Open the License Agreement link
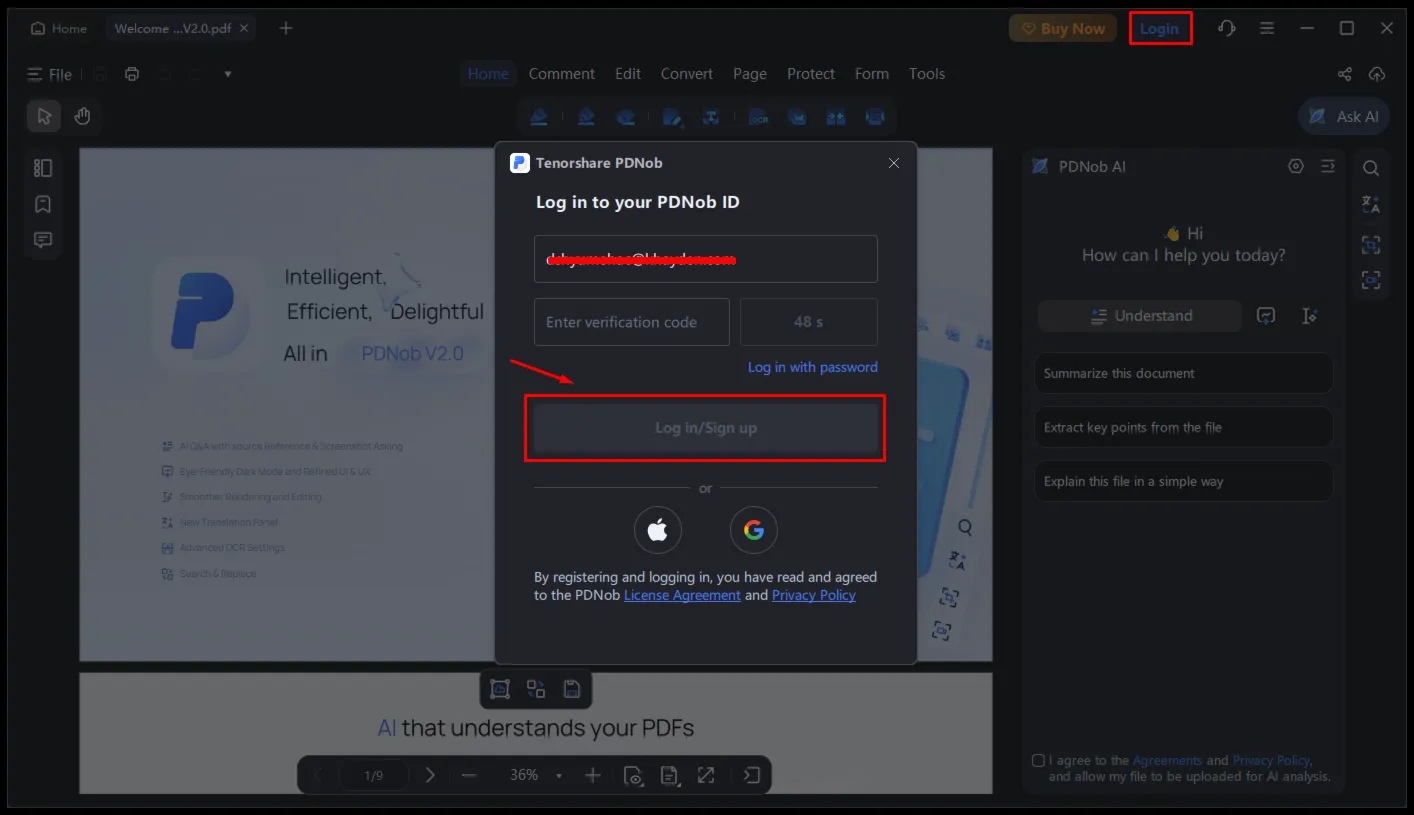This screenshot has height=815, width=1414. pos(682,595)
